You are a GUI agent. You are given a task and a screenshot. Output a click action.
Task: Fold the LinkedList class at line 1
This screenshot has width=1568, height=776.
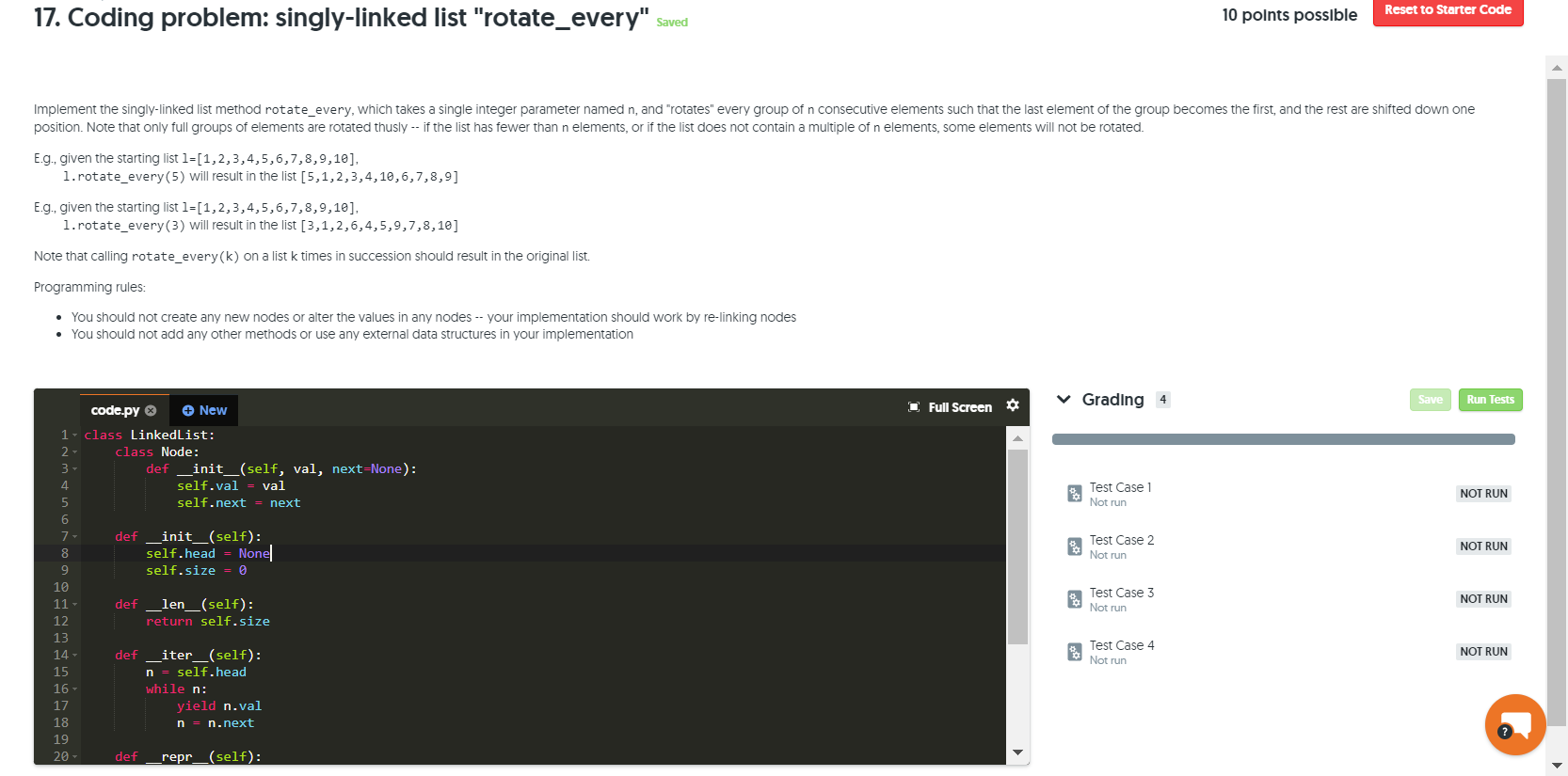point(75,436)
